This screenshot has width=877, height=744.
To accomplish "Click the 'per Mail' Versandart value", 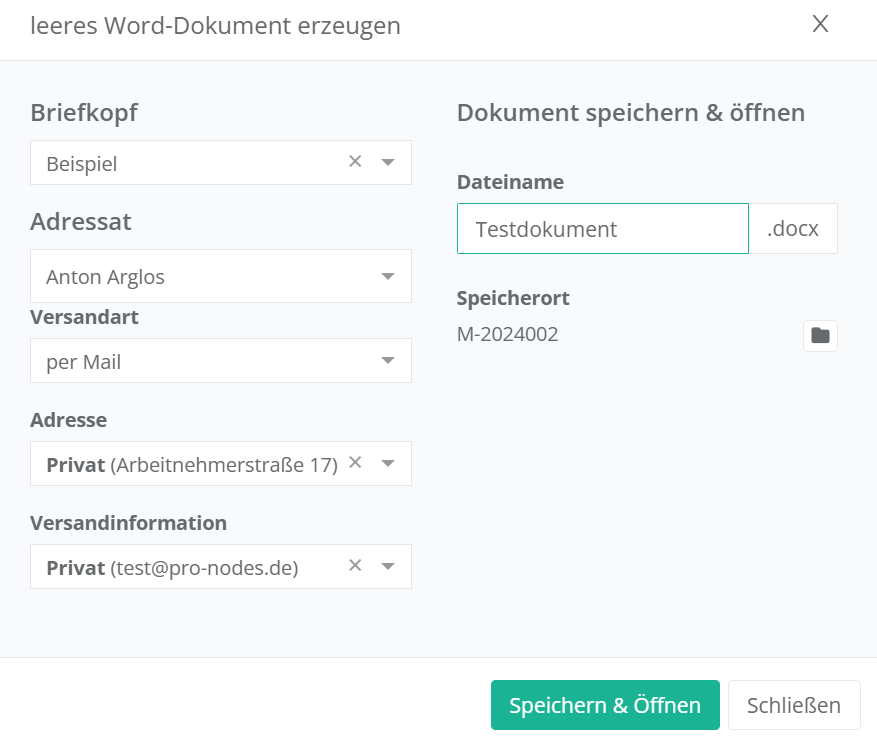I will pos(84,362).
